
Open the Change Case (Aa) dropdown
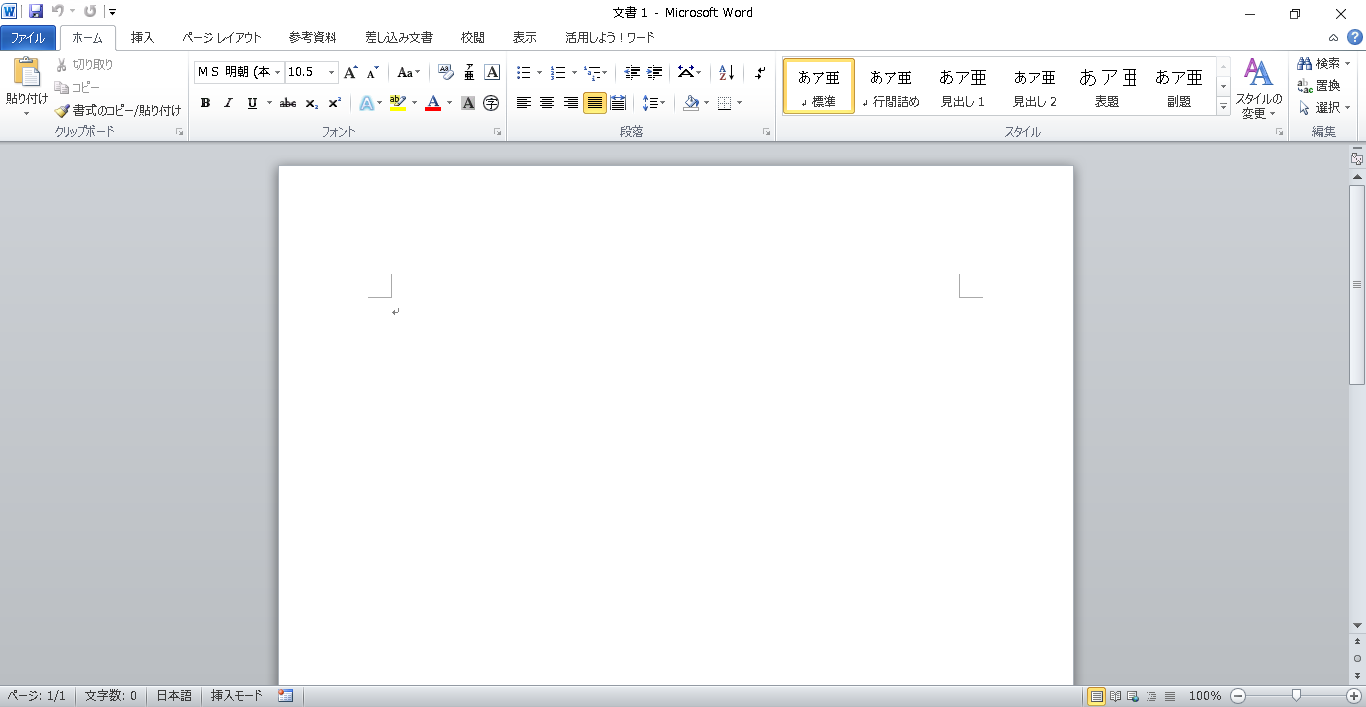(x=408, y=72)
